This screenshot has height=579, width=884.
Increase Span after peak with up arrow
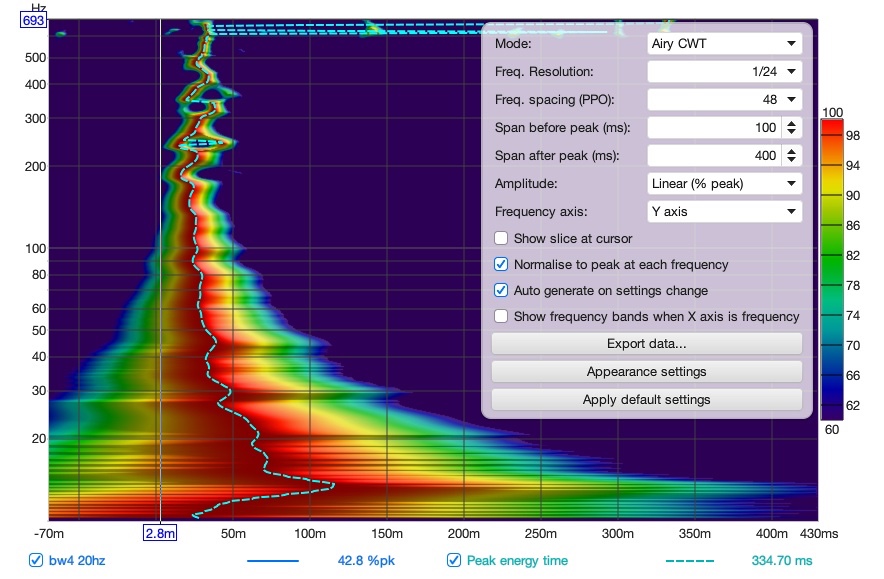point(792,152)
